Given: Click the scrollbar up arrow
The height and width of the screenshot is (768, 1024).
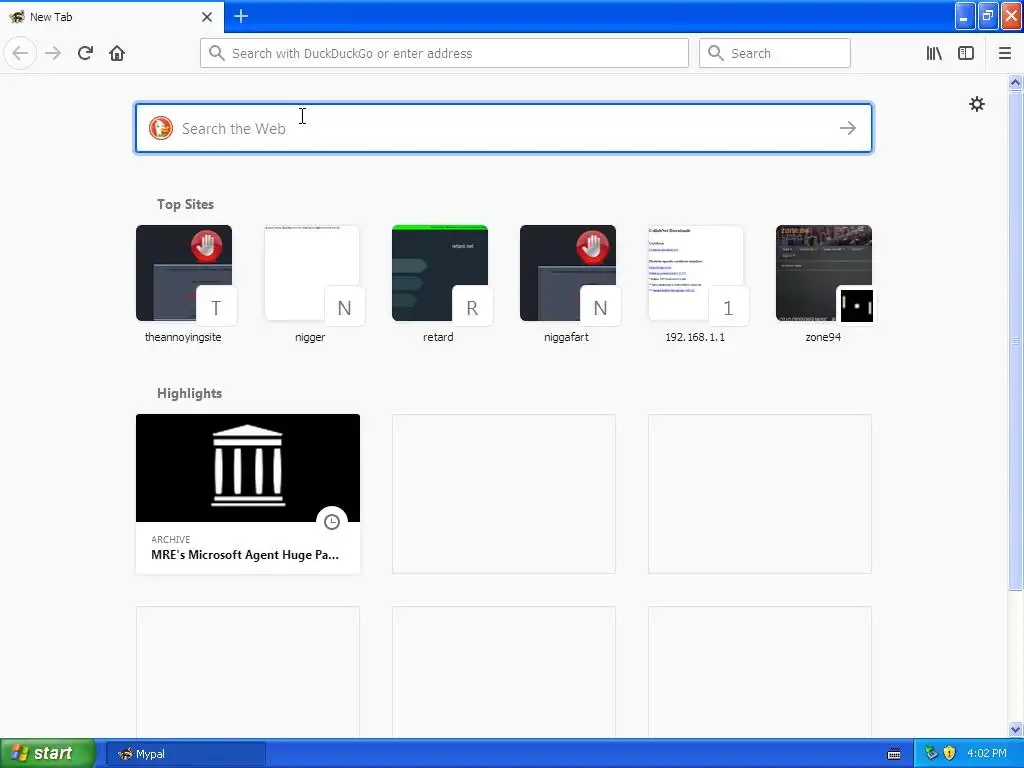Looking at the screenshot, I should (x=1016, y=82).
